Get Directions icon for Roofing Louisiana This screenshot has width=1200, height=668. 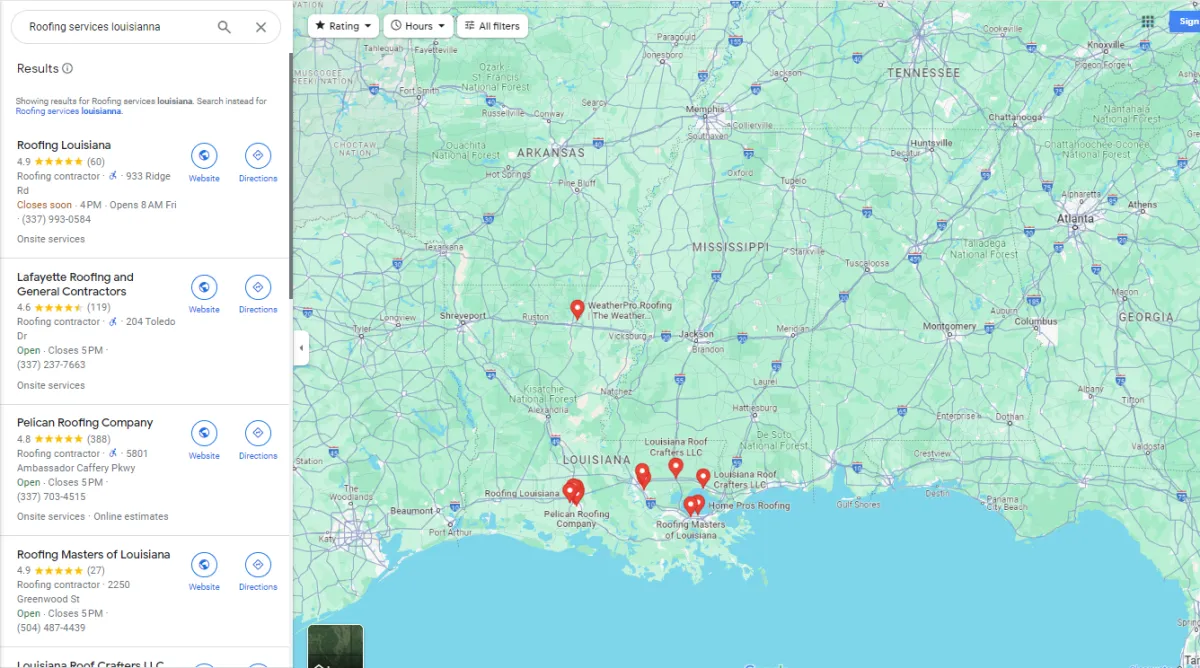[258, 156]
